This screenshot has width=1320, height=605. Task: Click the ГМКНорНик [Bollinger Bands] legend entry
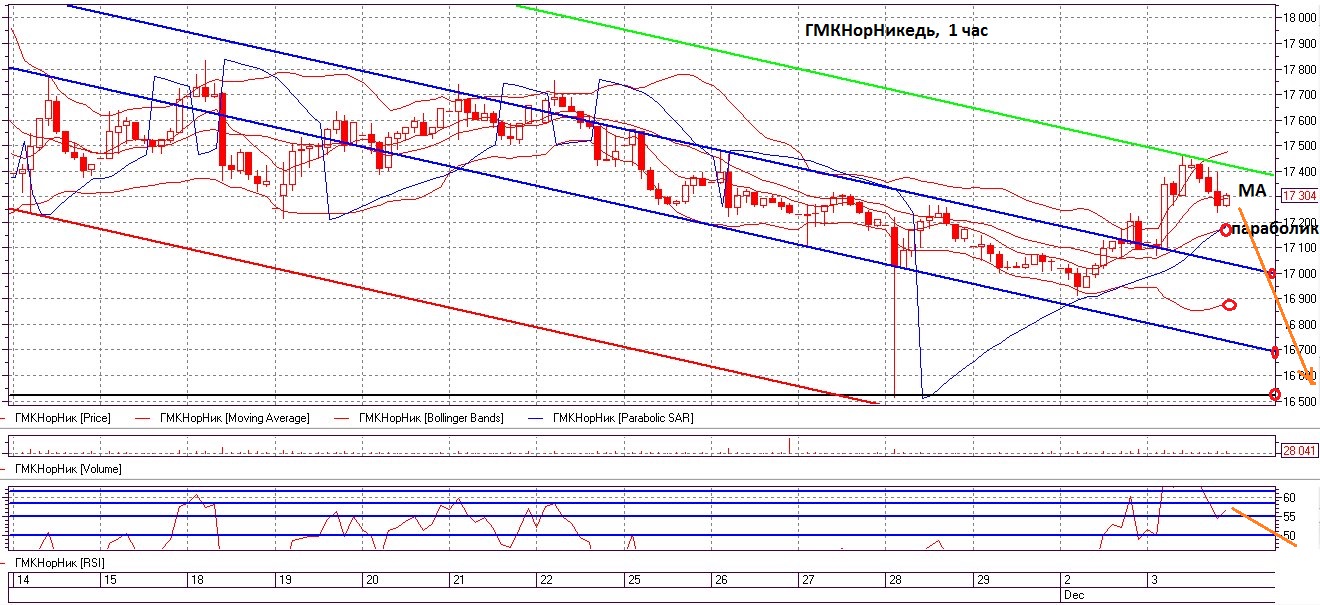(431, 417)
